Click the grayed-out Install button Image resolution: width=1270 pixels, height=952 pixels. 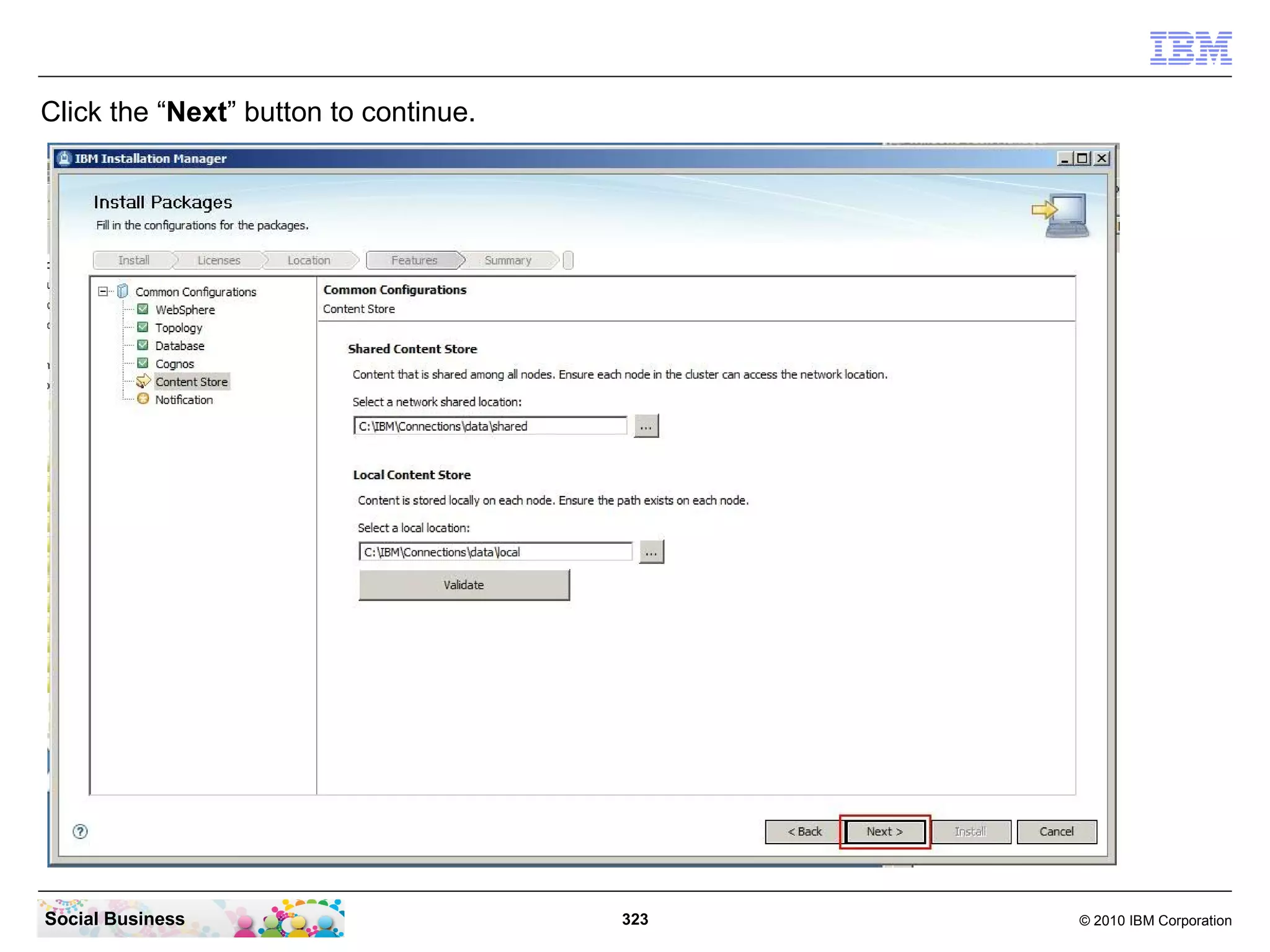pos(970,832)
